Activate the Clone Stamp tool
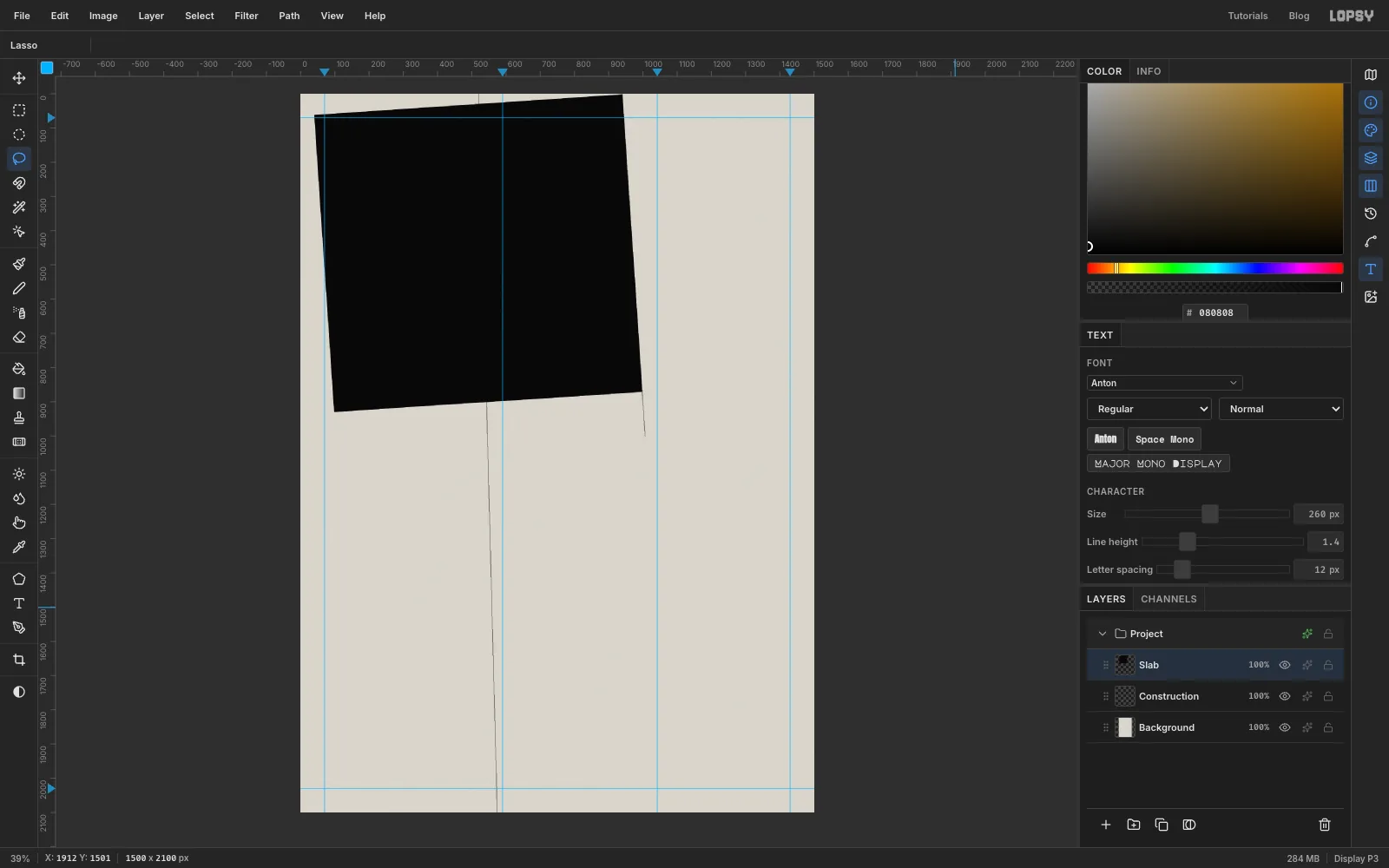This screenshot has height=868, width=1389. pyautogui.click(x=19, y=418)
